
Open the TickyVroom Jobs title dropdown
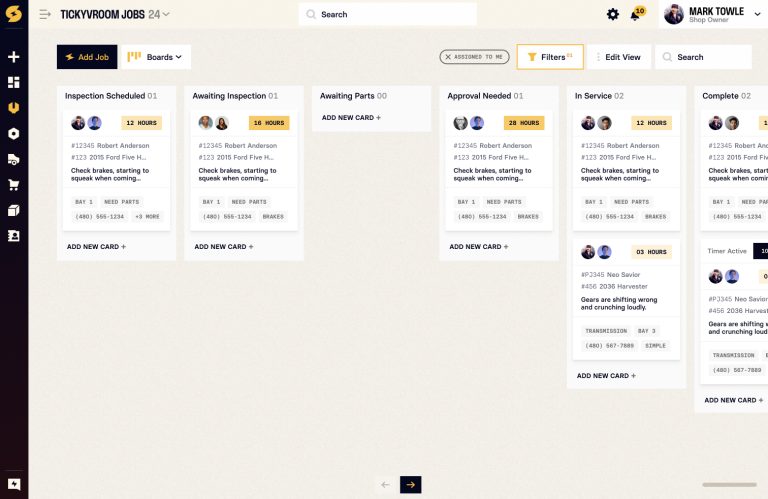(166, 14)
